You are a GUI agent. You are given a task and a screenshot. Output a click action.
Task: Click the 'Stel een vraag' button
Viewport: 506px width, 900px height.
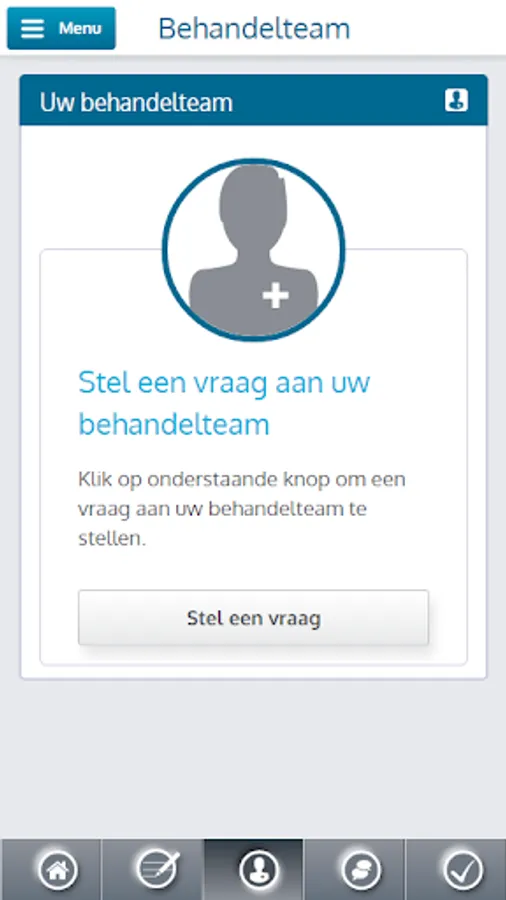click(253, 618)
